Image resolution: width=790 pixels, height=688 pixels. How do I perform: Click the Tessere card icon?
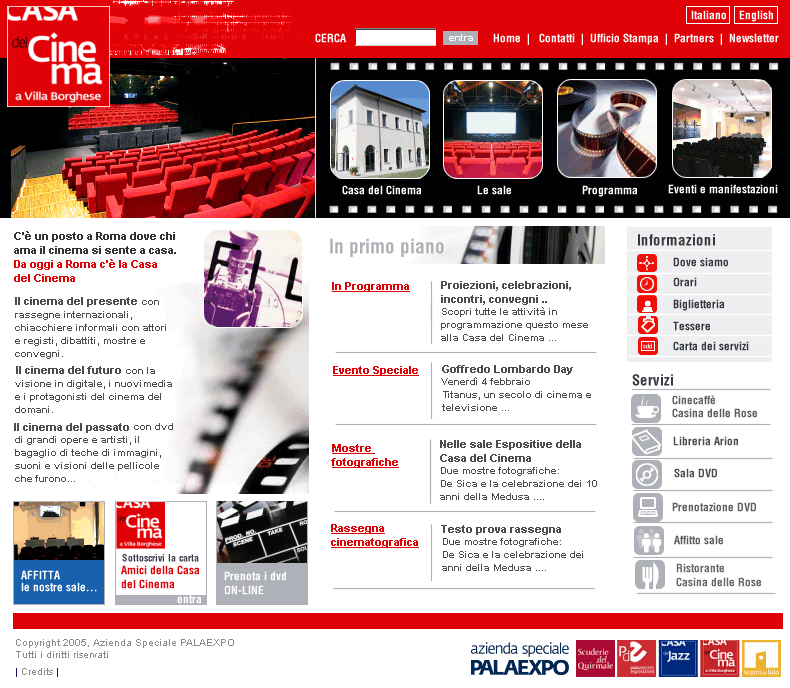pos(647,325)
